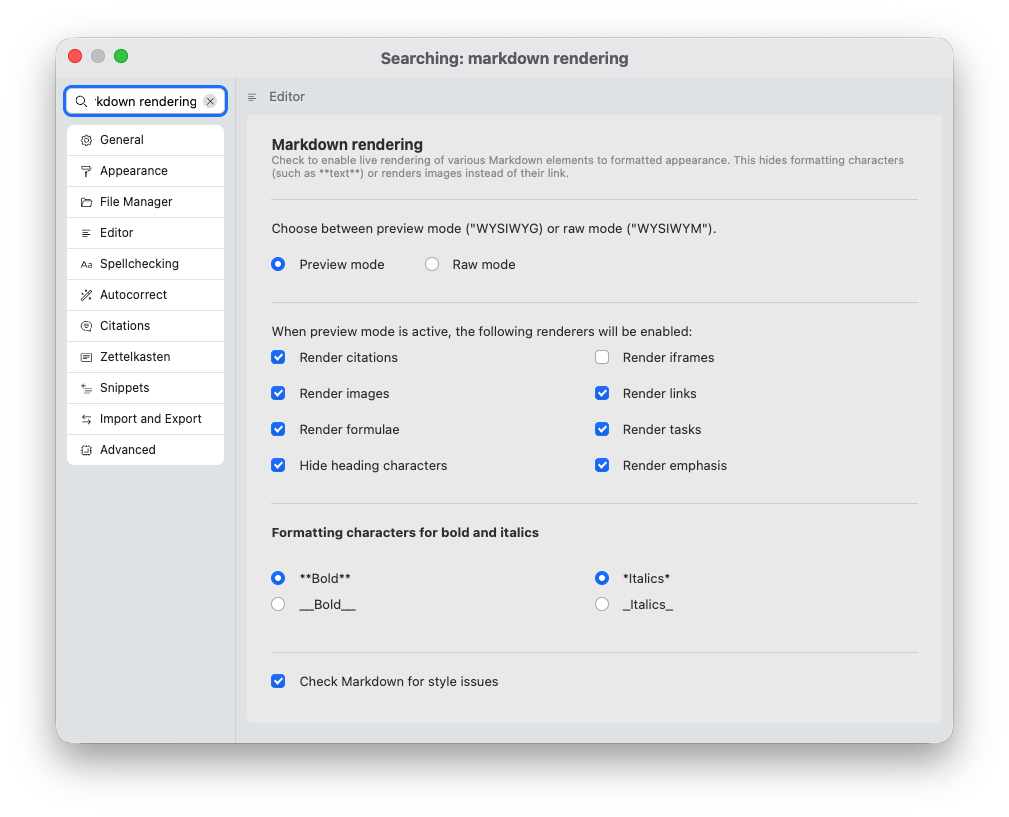Clear the search with the X button

click(x=210, y=100)
